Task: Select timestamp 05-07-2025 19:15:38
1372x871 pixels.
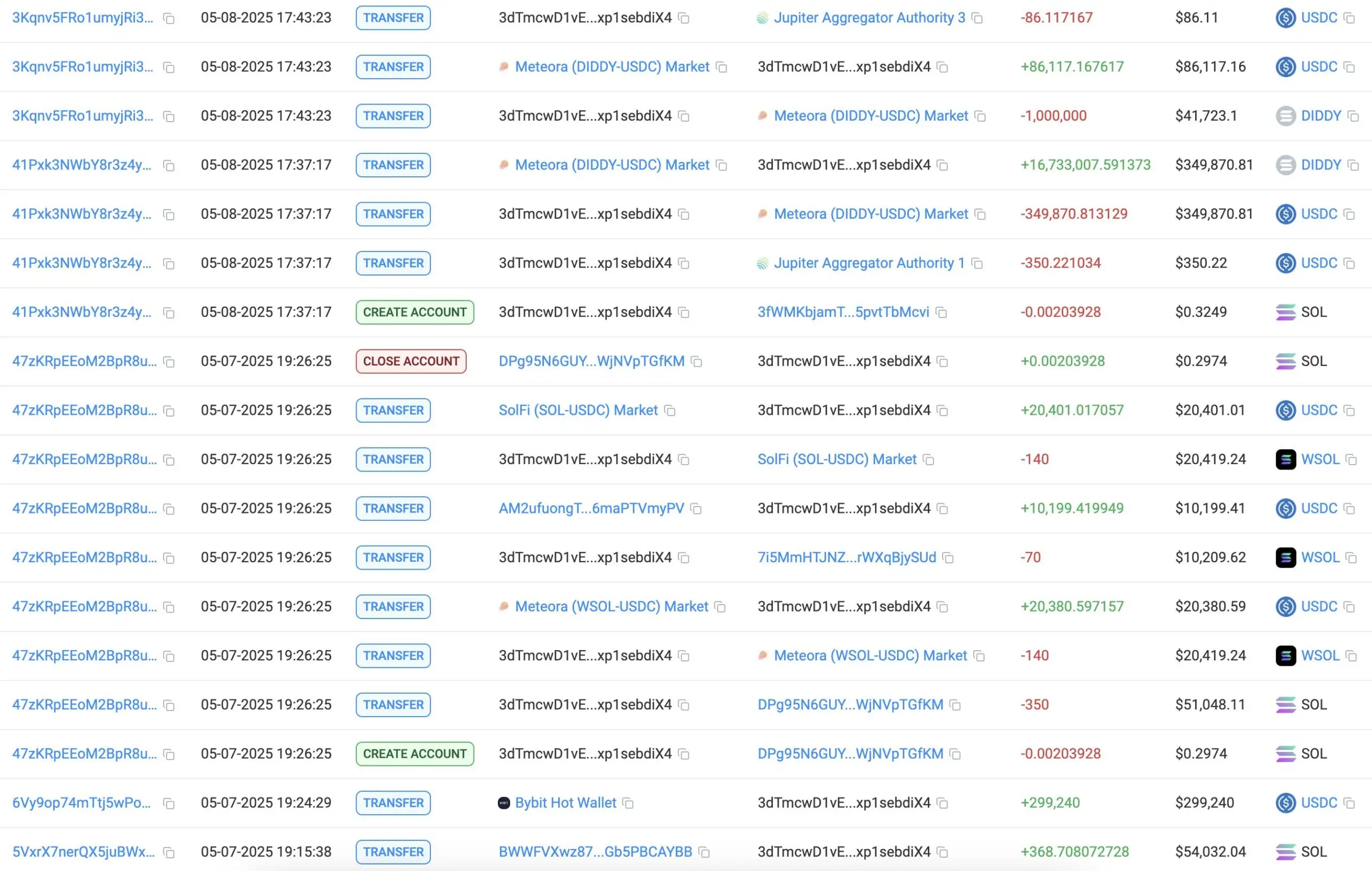Action: 266,852
